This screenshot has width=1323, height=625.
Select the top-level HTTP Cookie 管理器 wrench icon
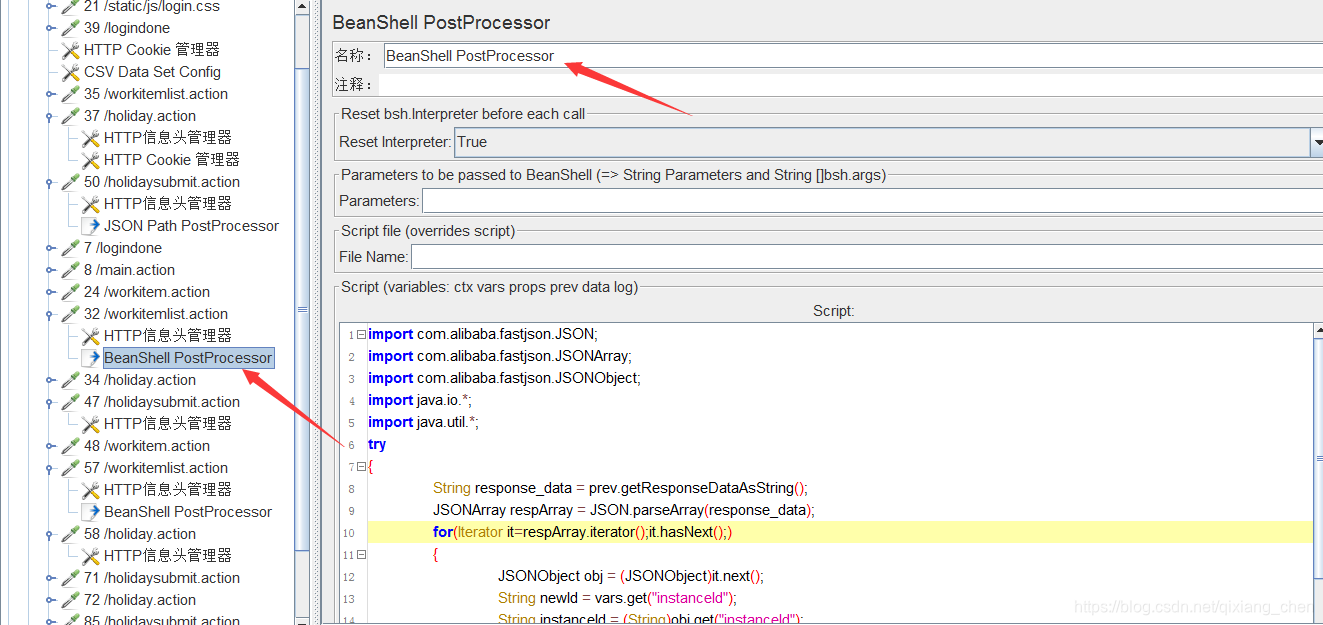(70, 50)
